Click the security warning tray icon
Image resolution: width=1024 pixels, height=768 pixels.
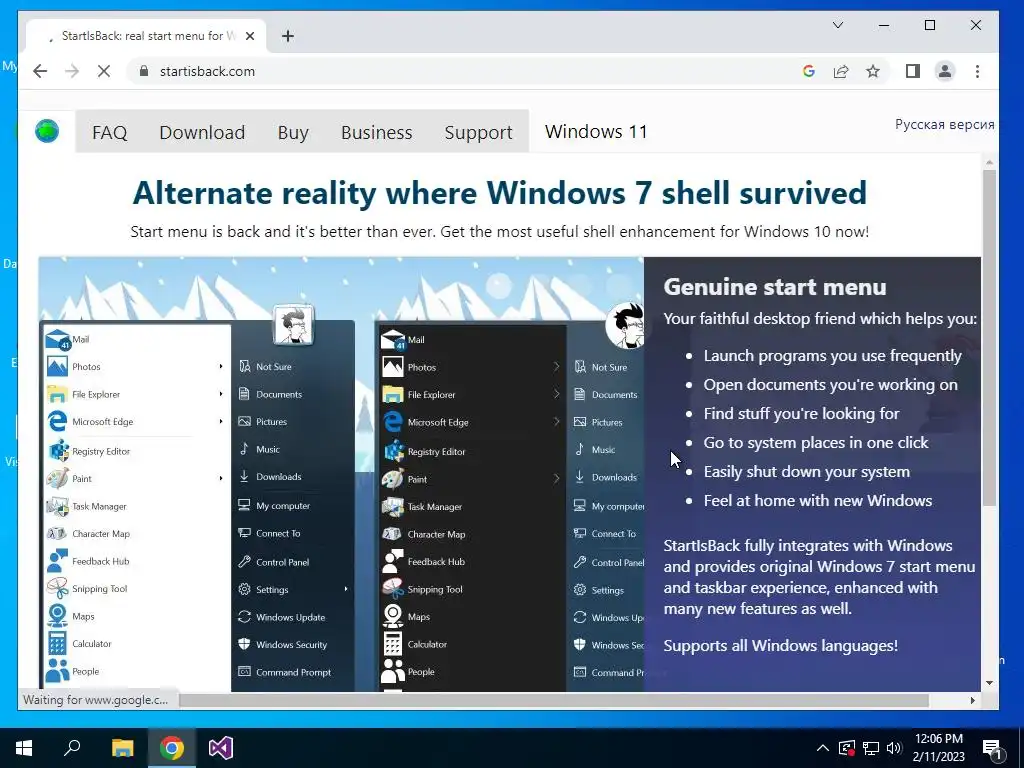[x=847, y=748]
